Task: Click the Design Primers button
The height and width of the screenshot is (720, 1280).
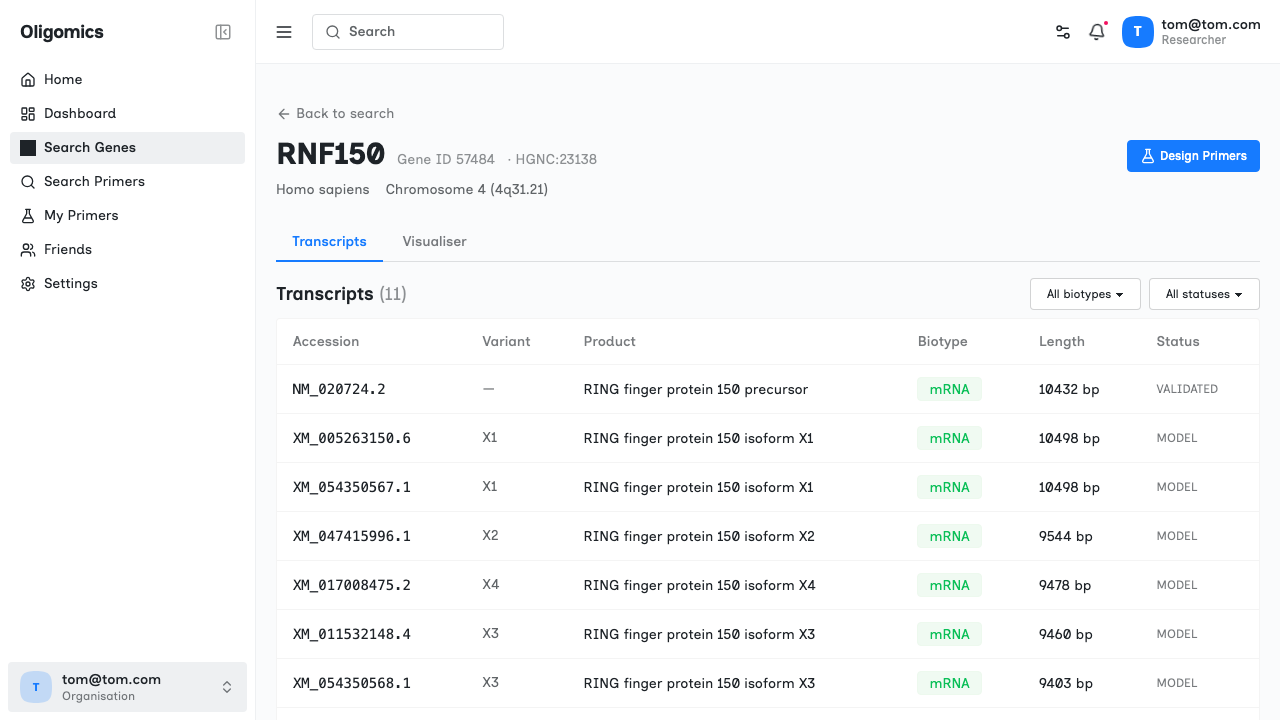Action: coord(1193,156)
